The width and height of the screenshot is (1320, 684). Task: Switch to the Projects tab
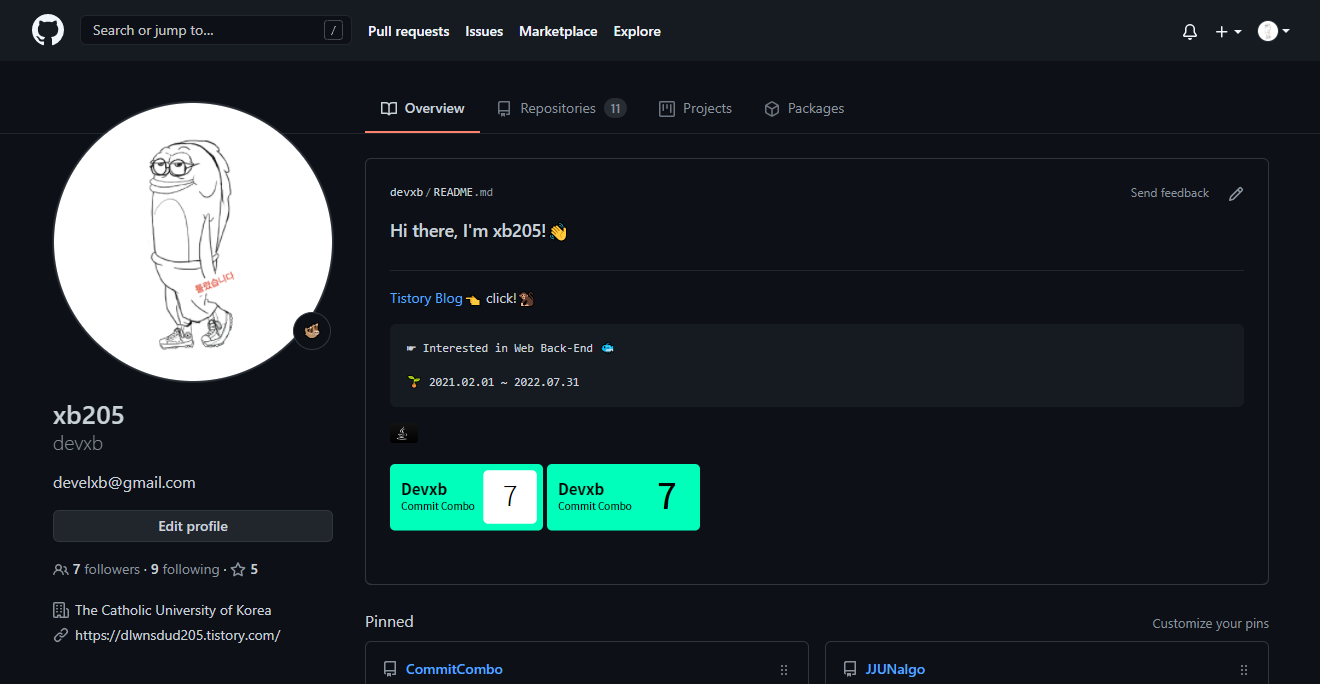point(695,108)
